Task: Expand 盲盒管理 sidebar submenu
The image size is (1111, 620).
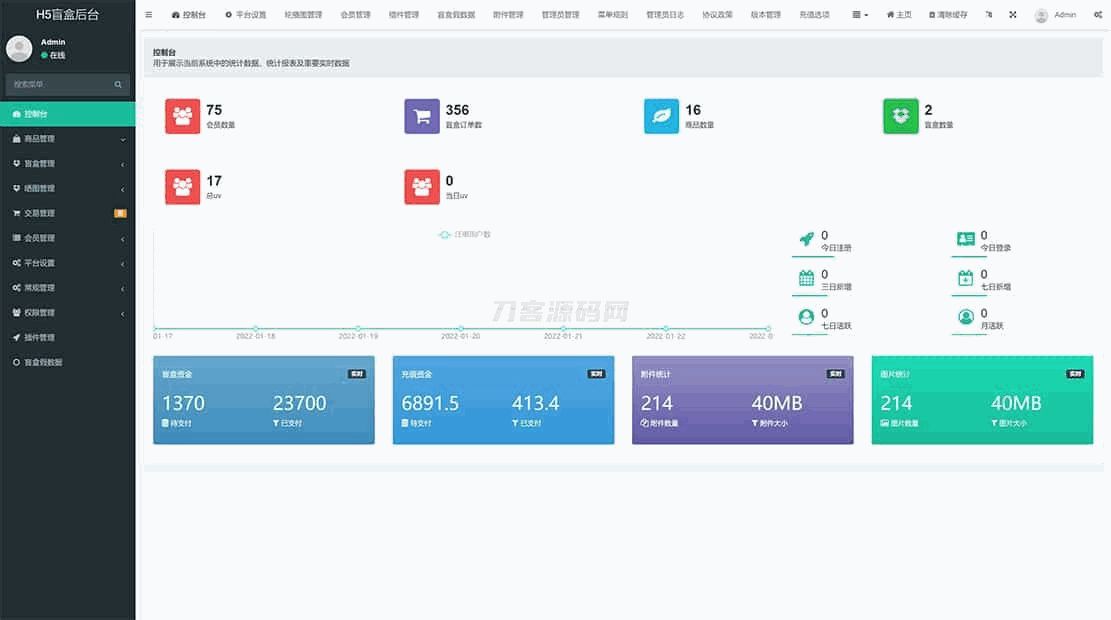Action: coord(67,164)
